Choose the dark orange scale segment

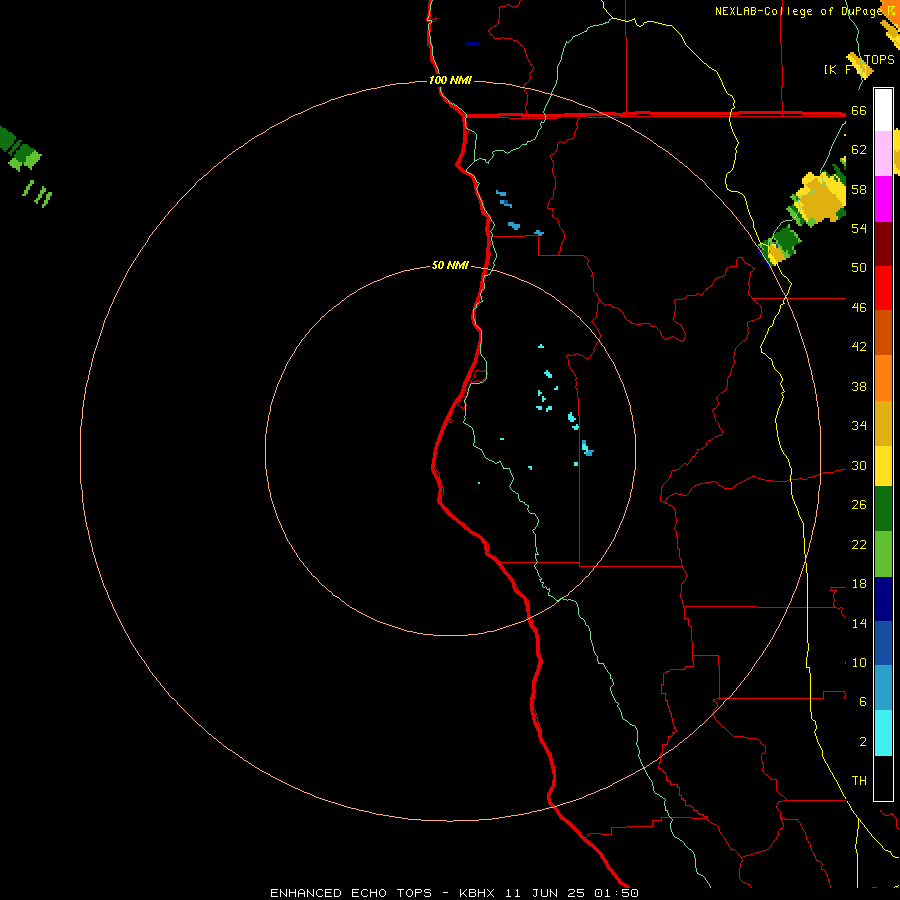(x=883, y=332)
